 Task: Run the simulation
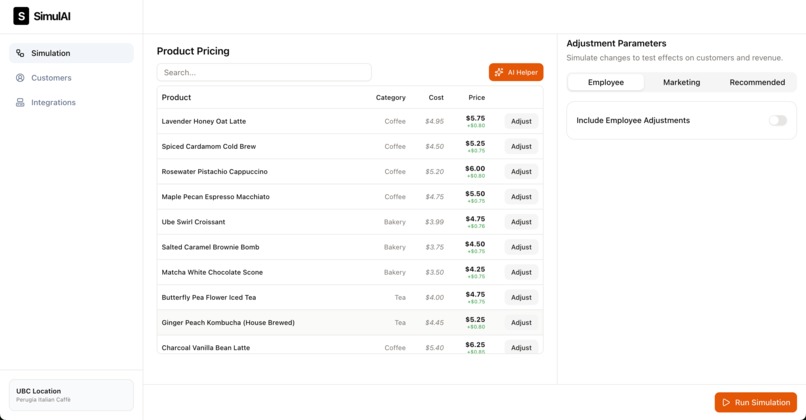(x=756, y=403)
